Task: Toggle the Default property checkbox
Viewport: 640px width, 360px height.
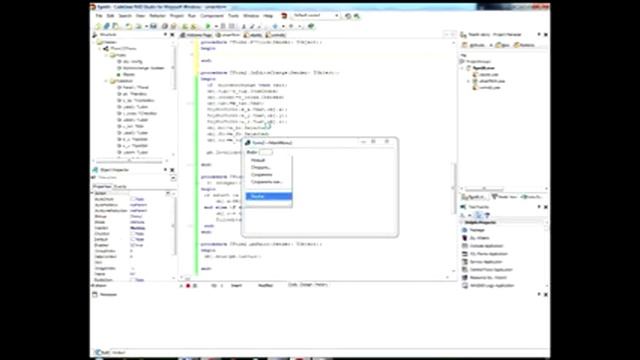Action: click(x=133, y=240)
